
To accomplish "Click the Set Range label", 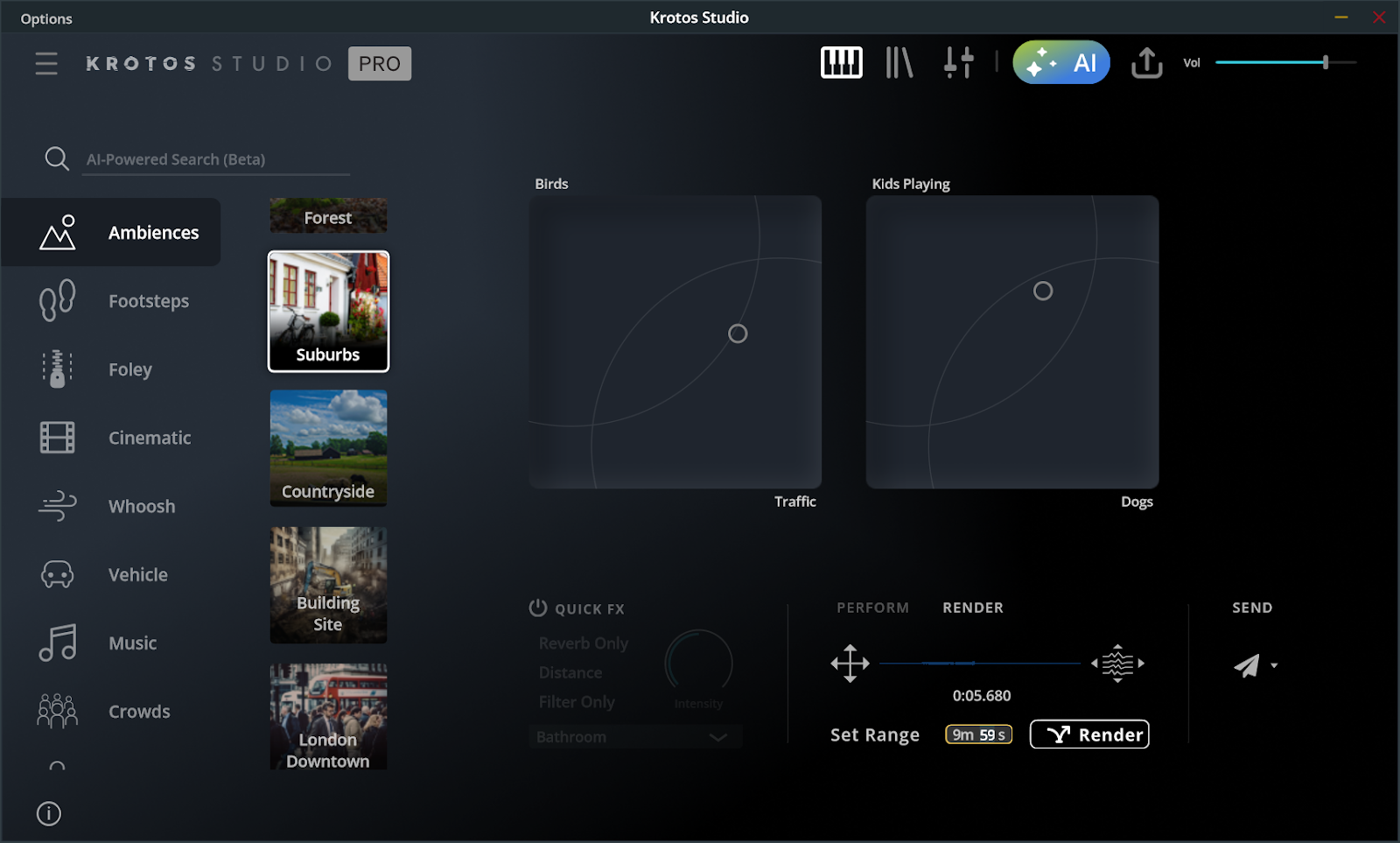I will tap(875, 734).
